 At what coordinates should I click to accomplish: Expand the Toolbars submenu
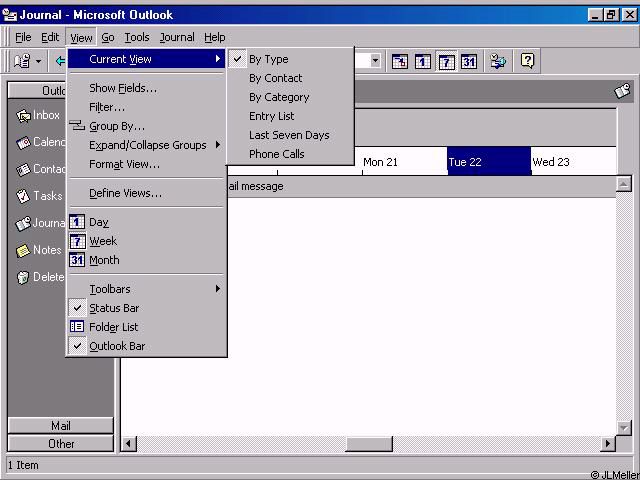pos(147,289)
